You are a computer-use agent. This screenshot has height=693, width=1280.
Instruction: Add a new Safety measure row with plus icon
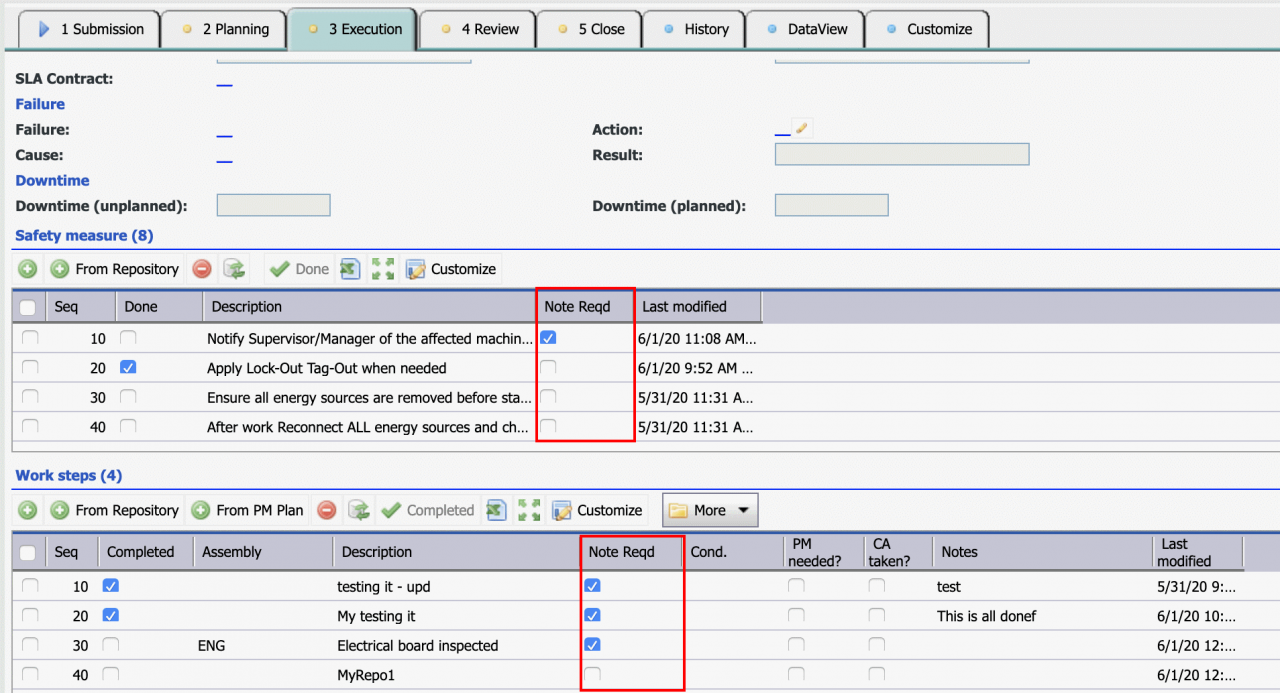28,269
